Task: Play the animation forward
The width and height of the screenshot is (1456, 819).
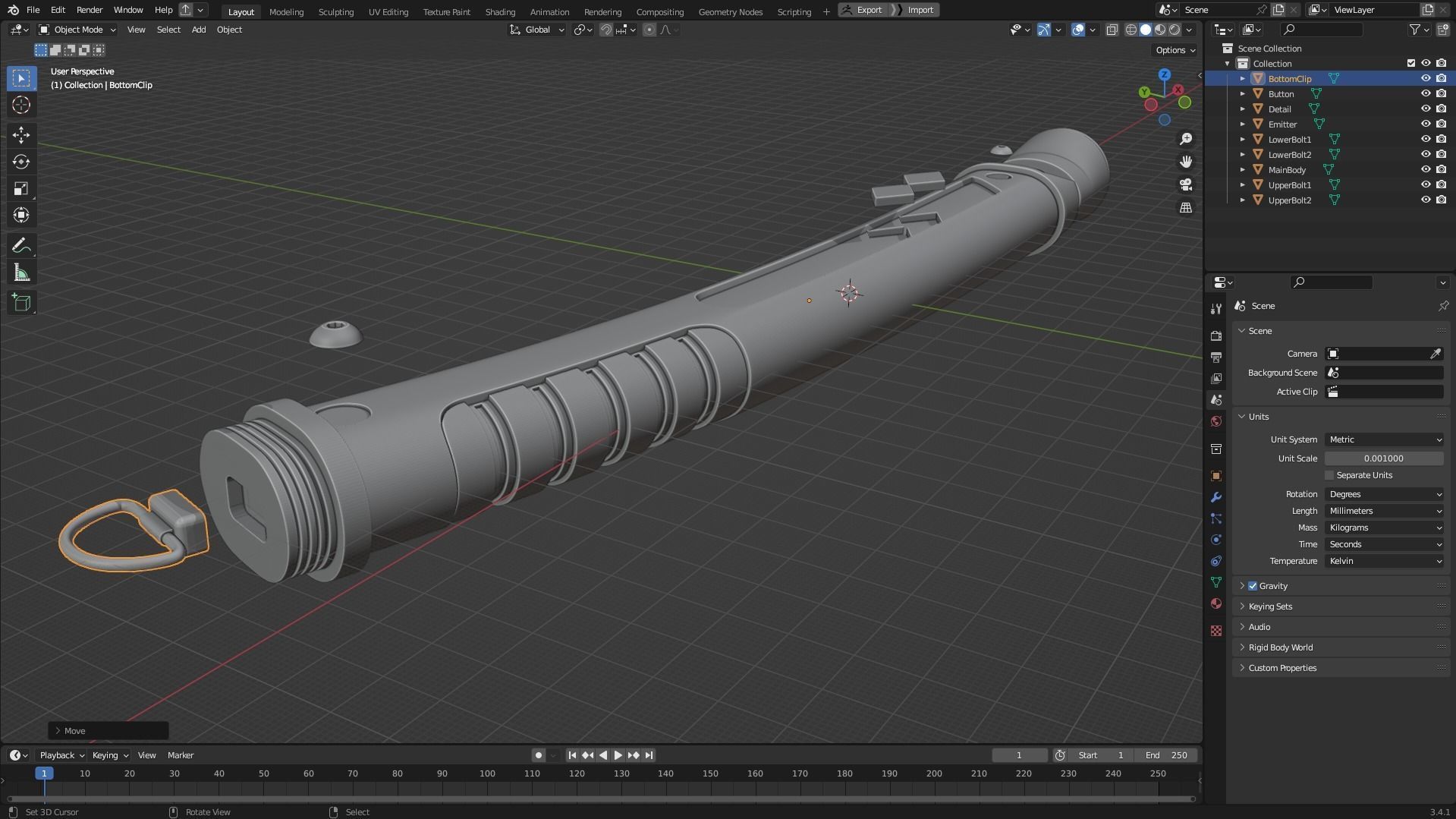Action: [x=618, y=755]
